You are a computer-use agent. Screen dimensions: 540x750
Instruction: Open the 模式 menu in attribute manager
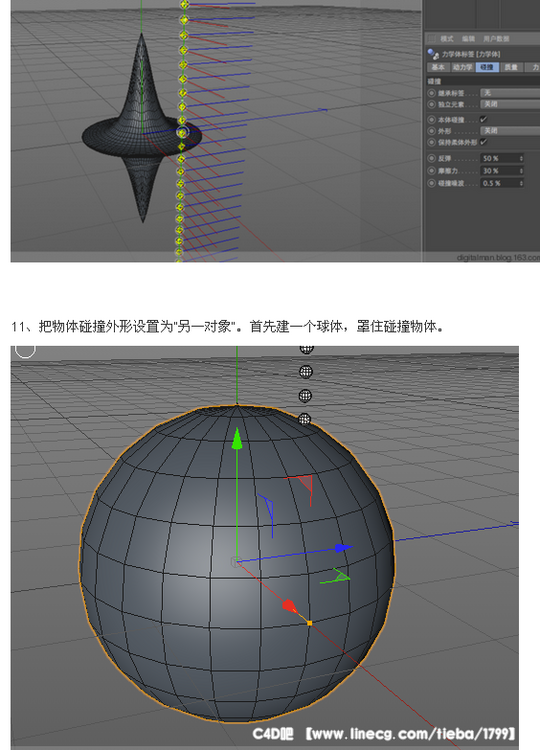(x=446, y=39)
